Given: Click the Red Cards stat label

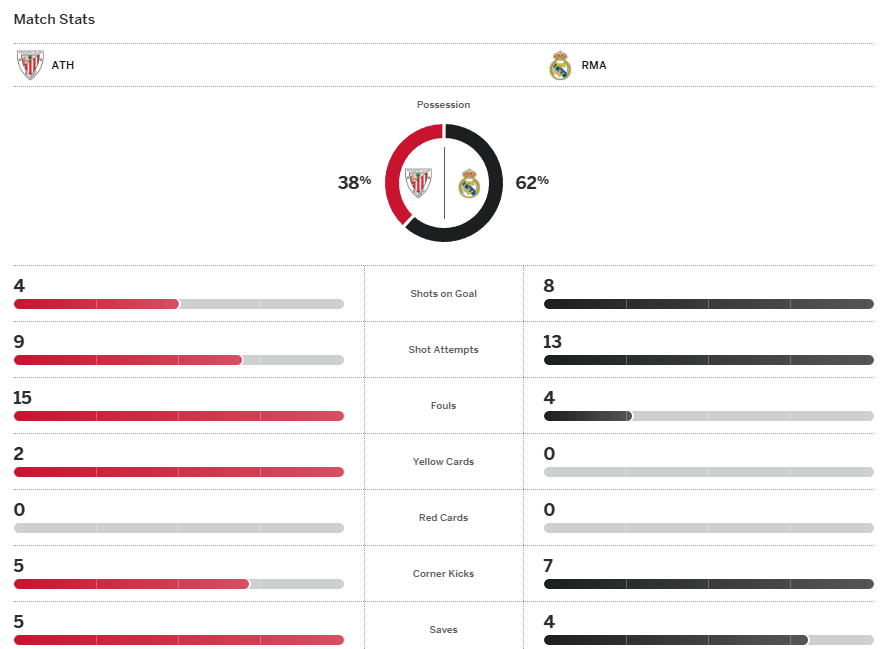Looking at the screenshot, I should (x=443, y=518).
